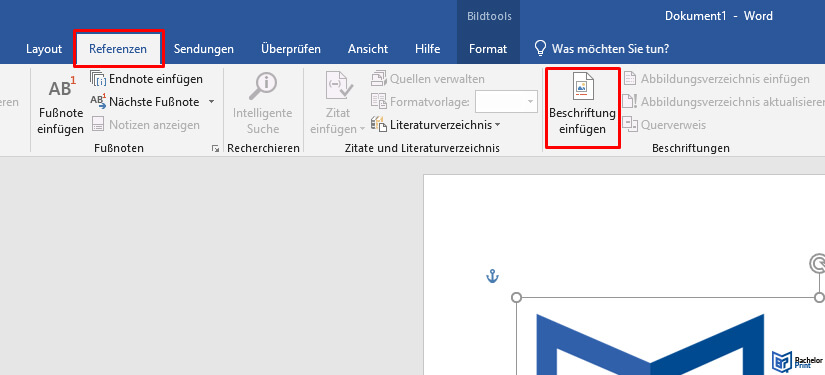Expand the Nächste Fußnote dropdown arrow
Image resolution: width=825 pixels, height=375 pixels.
[x=212, y=102]
